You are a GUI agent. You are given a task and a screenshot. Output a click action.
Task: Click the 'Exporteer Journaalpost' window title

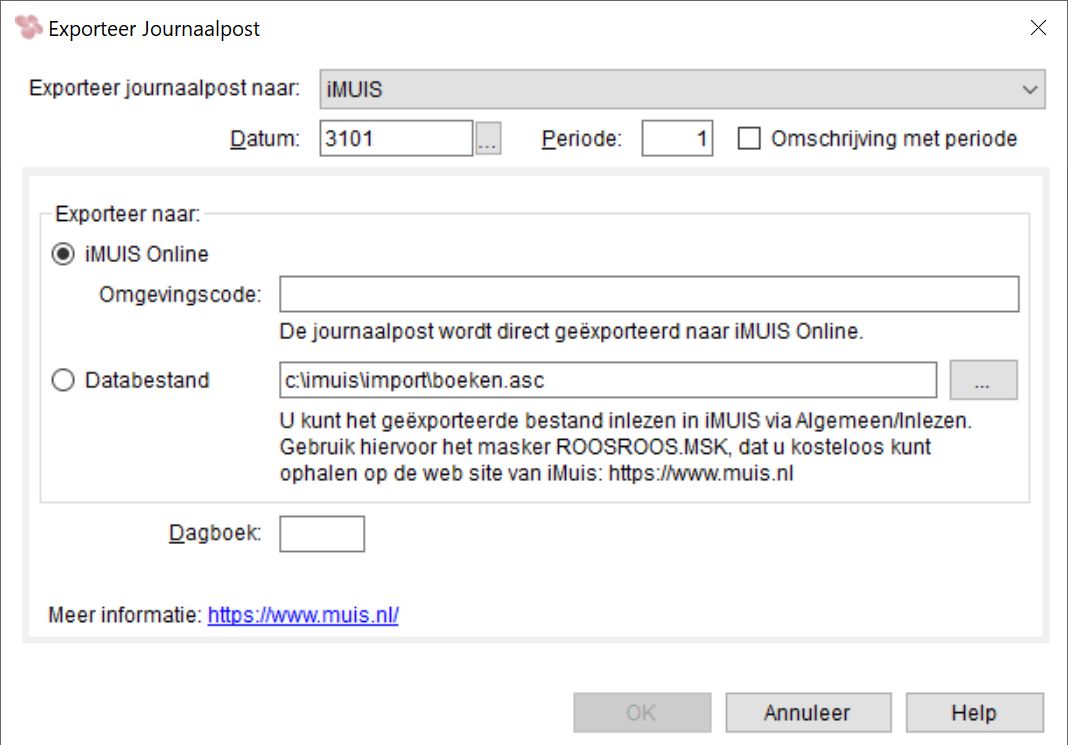click(154, 29)
